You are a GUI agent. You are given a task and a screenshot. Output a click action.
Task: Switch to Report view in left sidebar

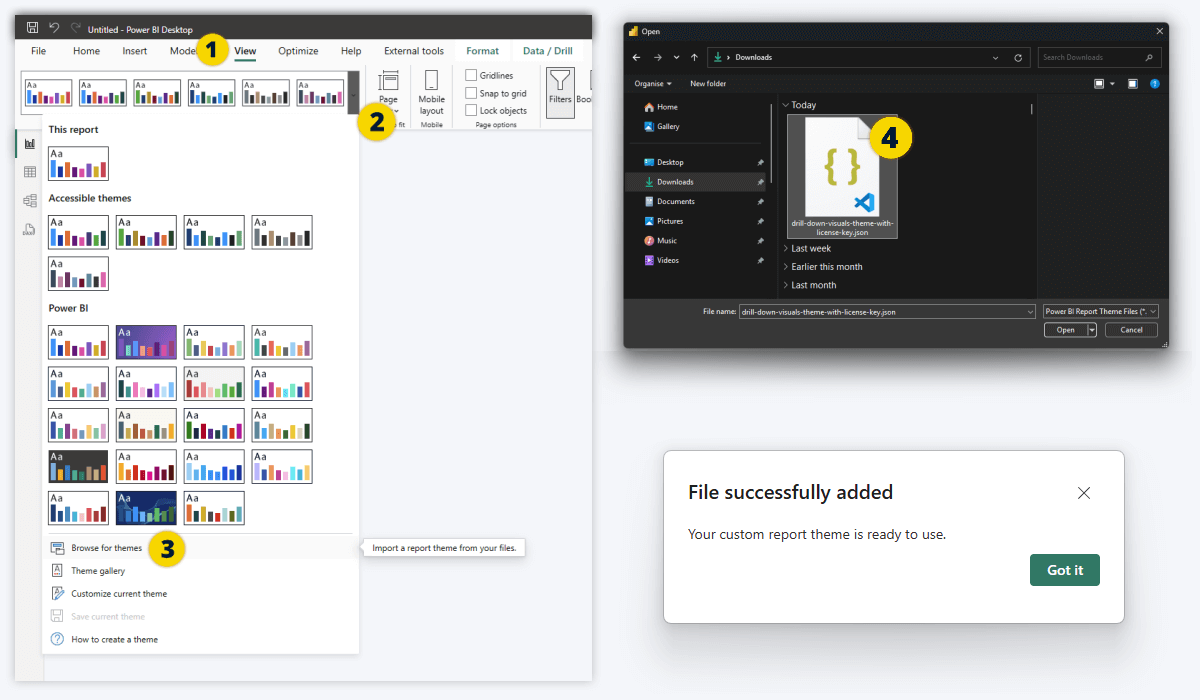pos(30,144)
